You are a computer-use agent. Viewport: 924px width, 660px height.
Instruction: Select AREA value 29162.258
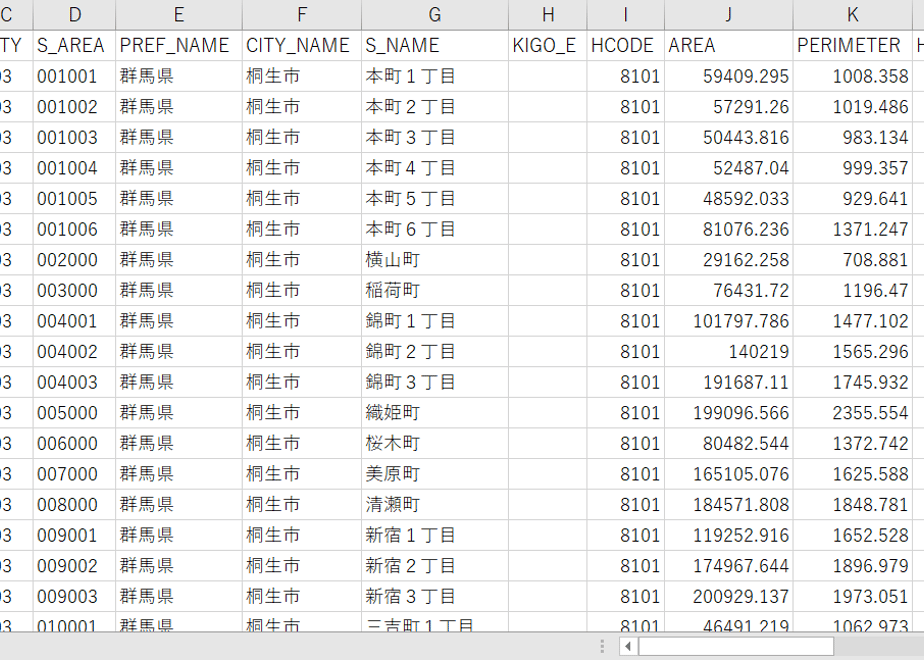click(x=728, y=260)
